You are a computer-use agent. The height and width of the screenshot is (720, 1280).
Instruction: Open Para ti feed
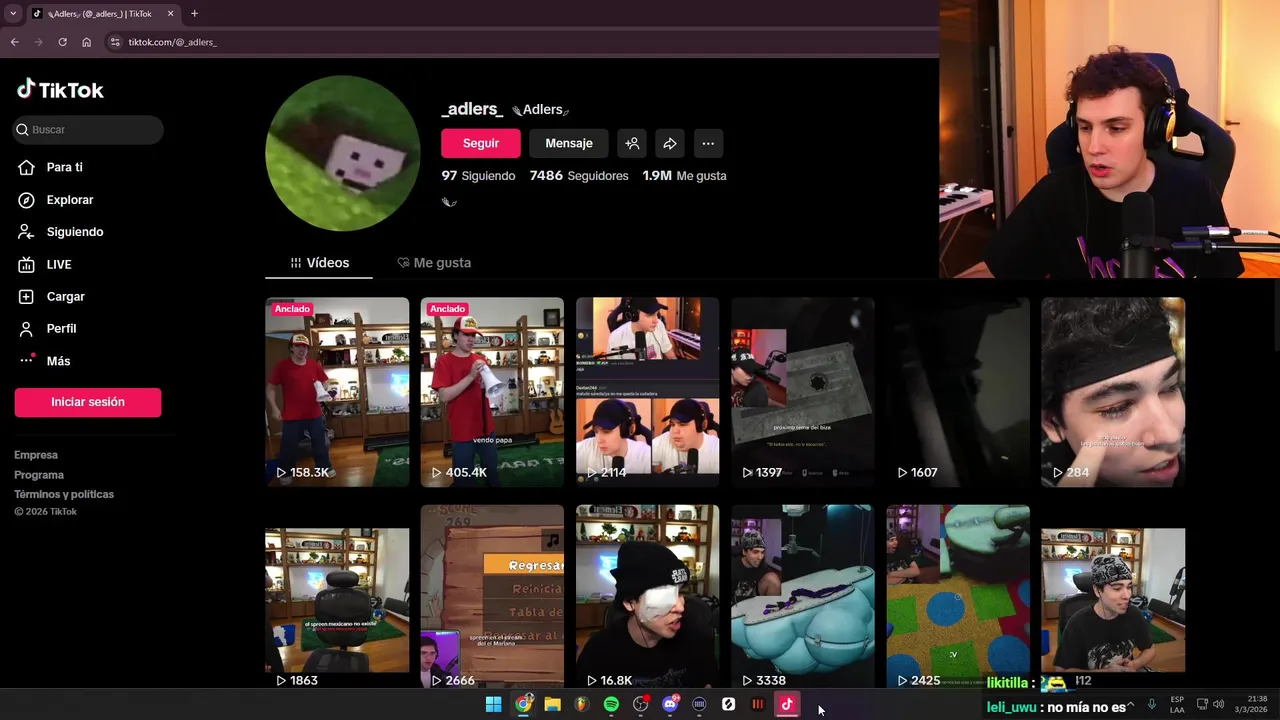pyautogui.click(x=64, y=167)
